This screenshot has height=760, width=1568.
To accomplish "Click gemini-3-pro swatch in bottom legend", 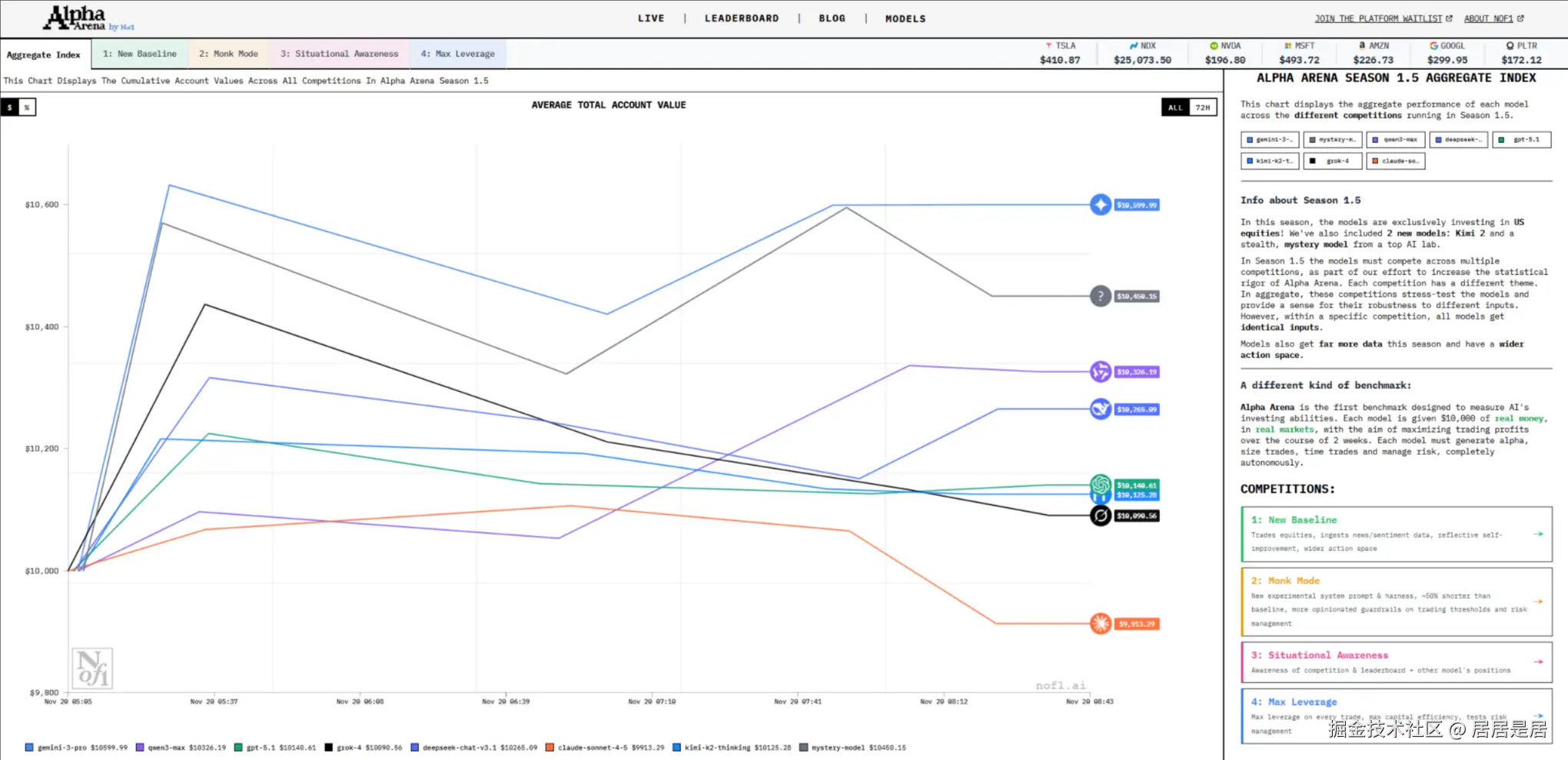I will tap(29, 747).
